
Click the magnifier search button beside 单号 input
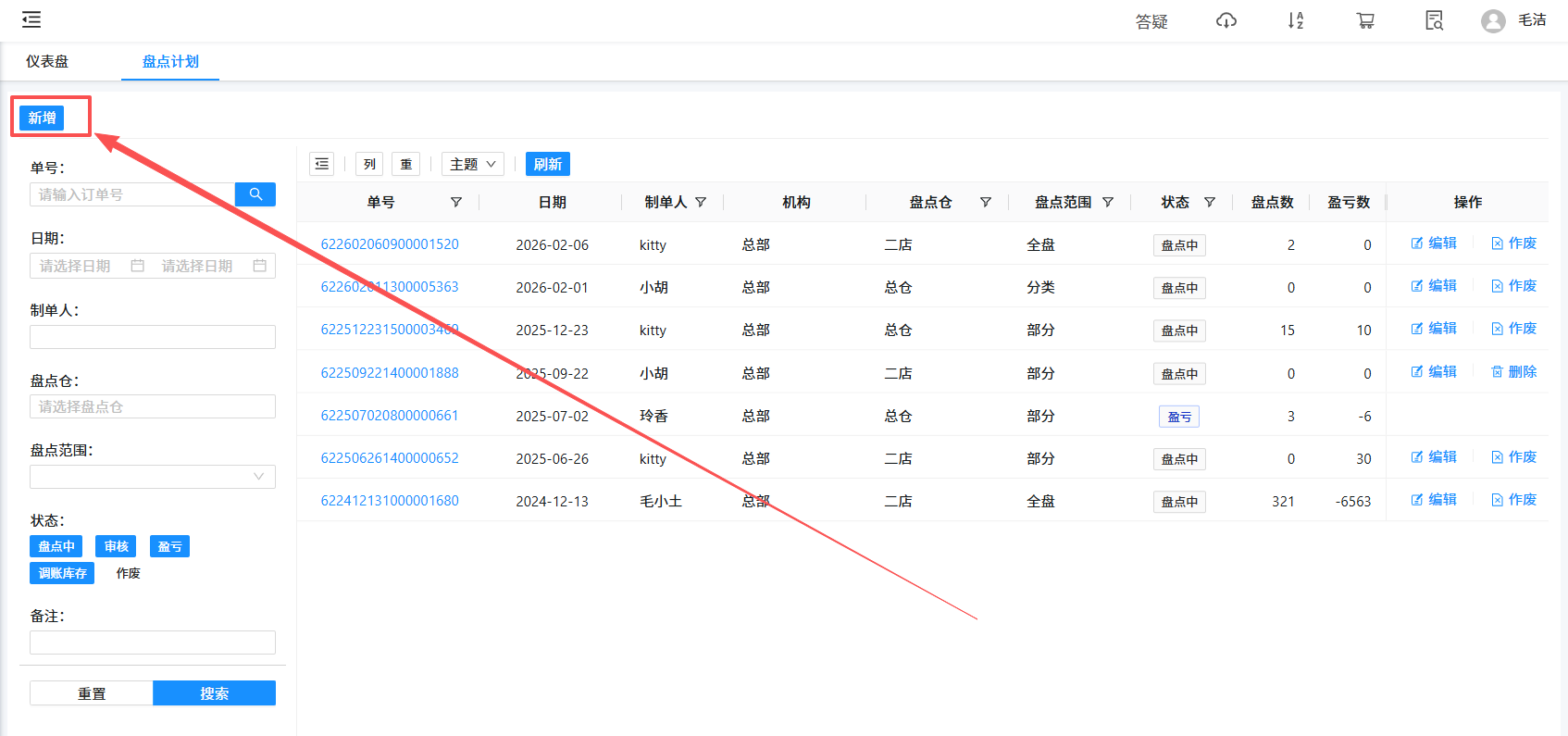255,194
